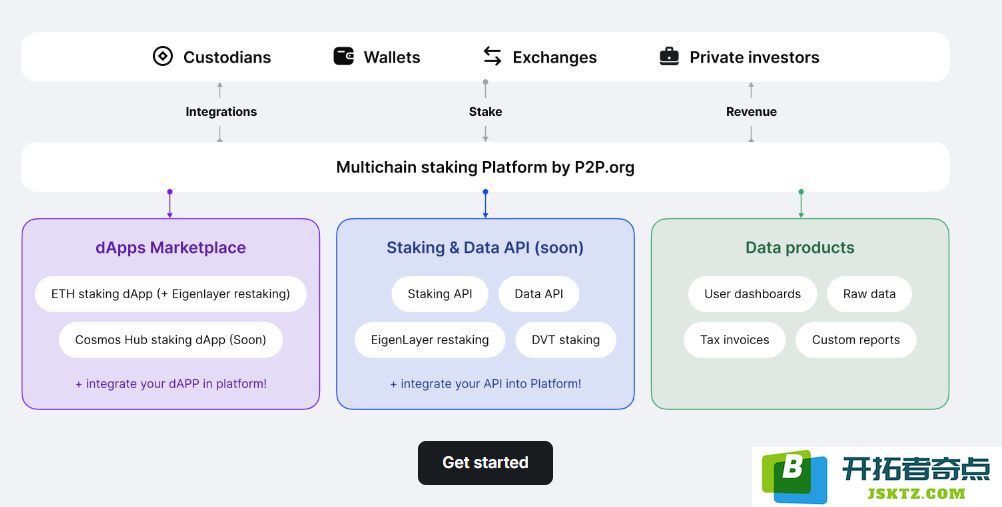Open the ETH staking dApp pill
The height and width of the screenshot is (507, 1002).
171,294
